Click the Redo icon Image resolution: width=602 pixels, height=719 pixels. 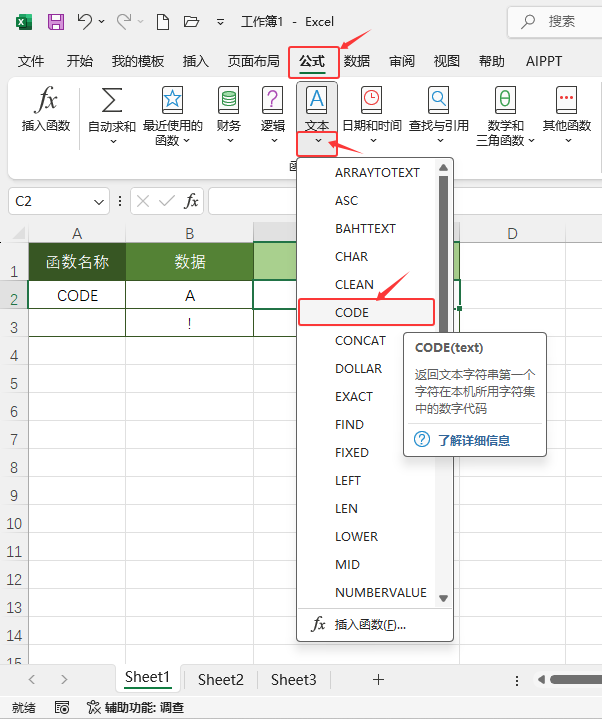point(124,21)
